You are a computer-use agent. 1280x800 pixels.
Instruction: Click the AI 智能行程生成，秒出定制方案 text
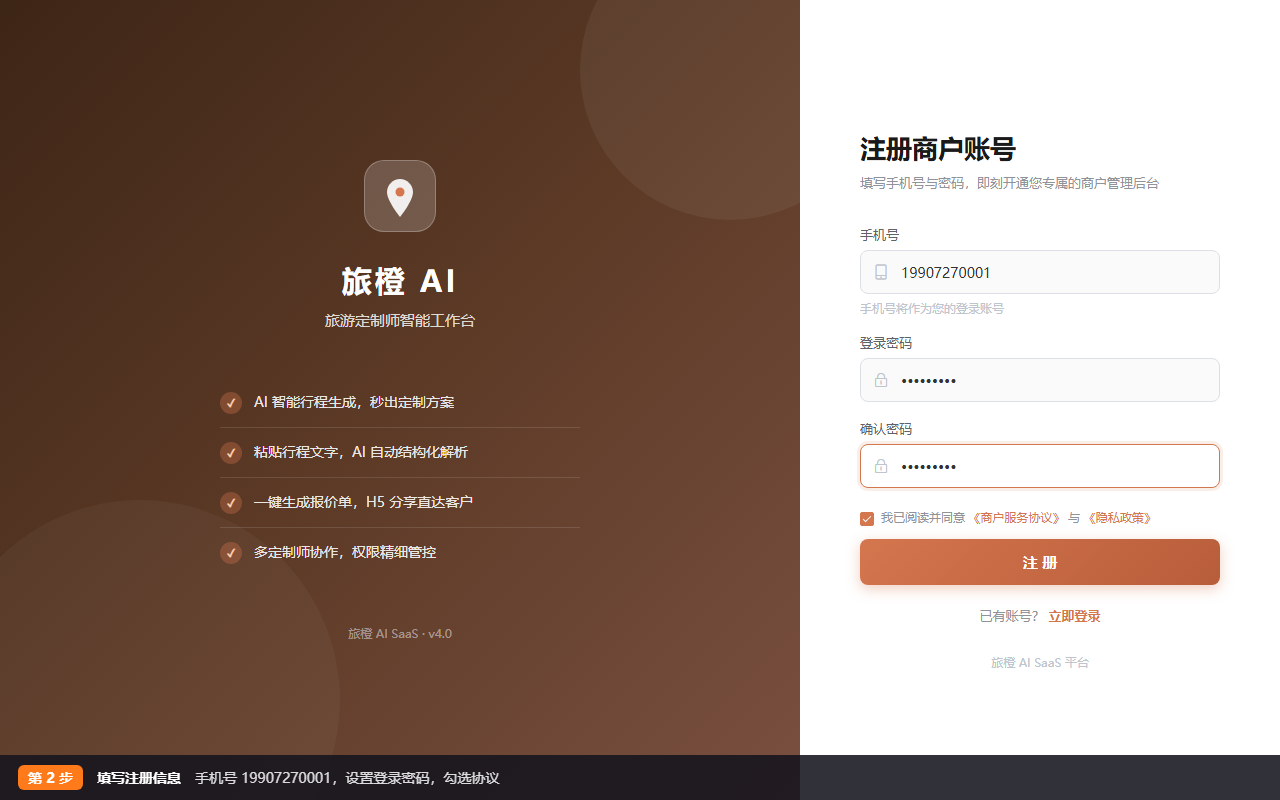354,402
